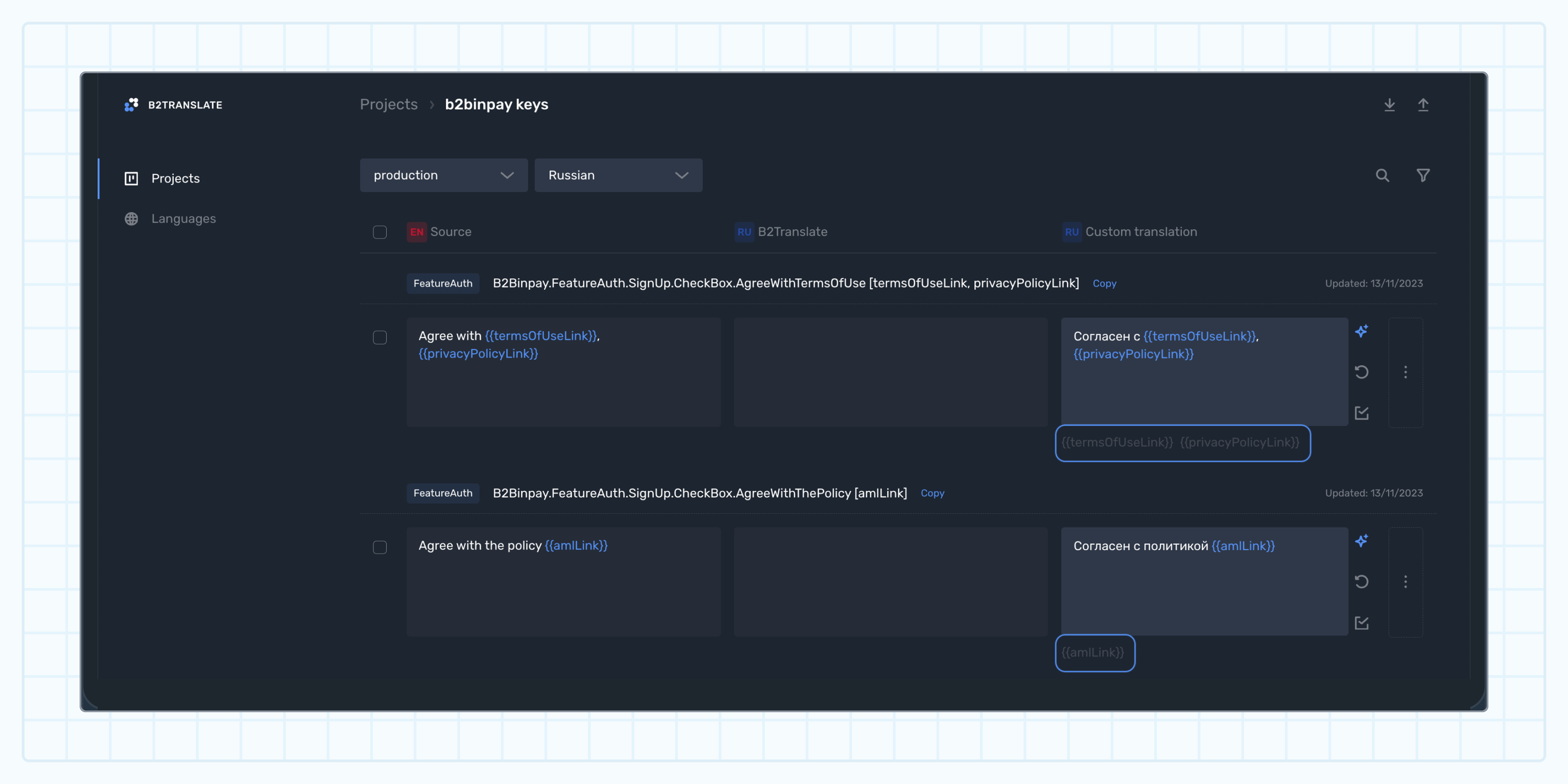1568x784 pixels.
Task: Open the production environment dropdown
Action: click(x=444, y=175)
